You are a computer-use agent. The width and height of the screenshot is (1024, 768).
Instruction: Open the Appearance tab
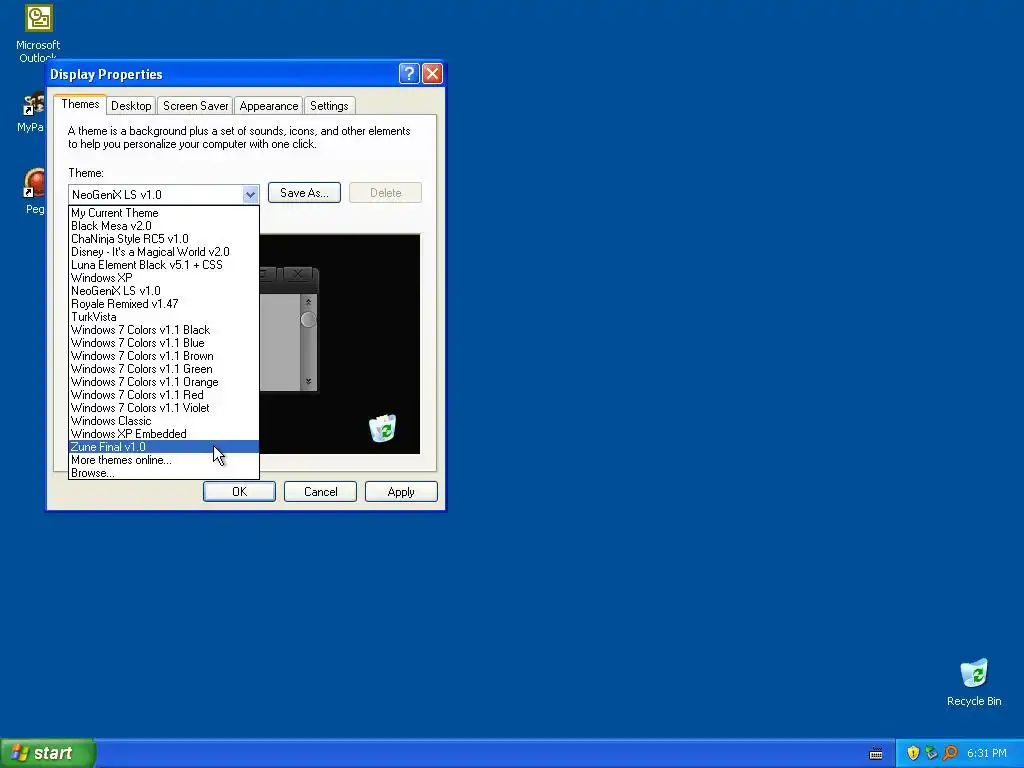click(x=268, y=106)
